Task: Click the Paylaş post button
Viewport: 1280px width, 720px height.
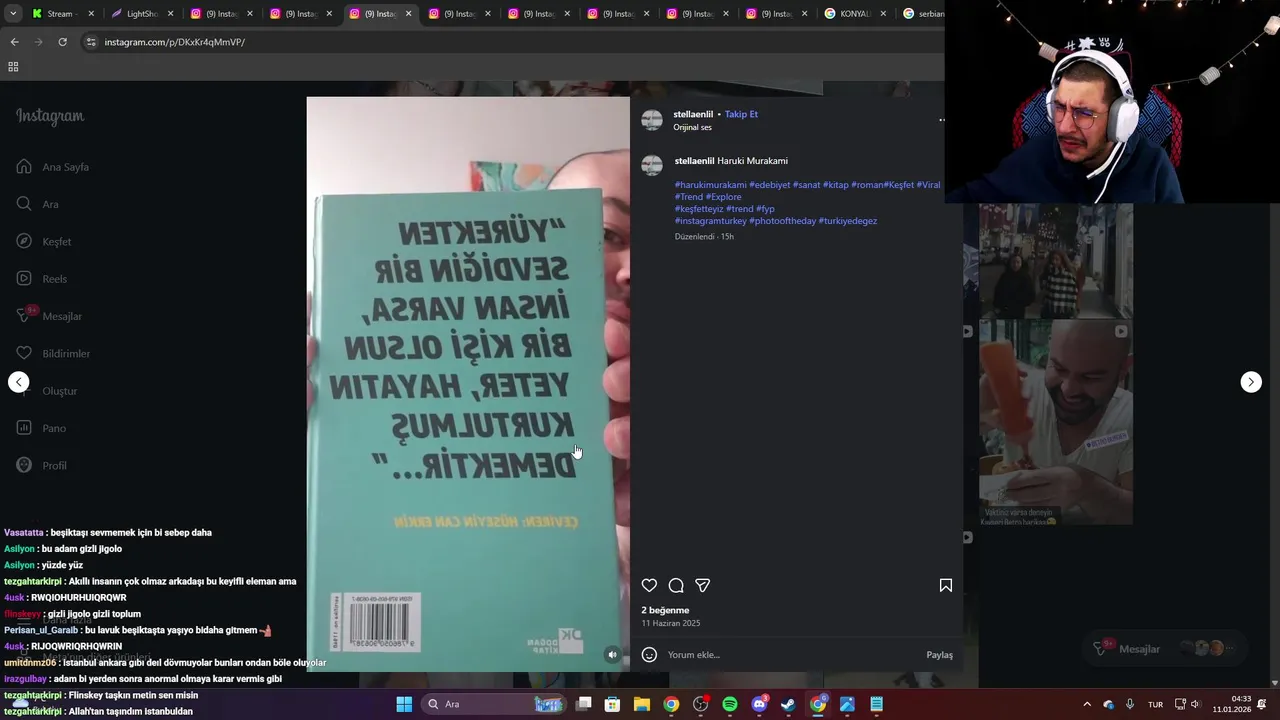Action: pyautogui.click(x=939, y=655)
